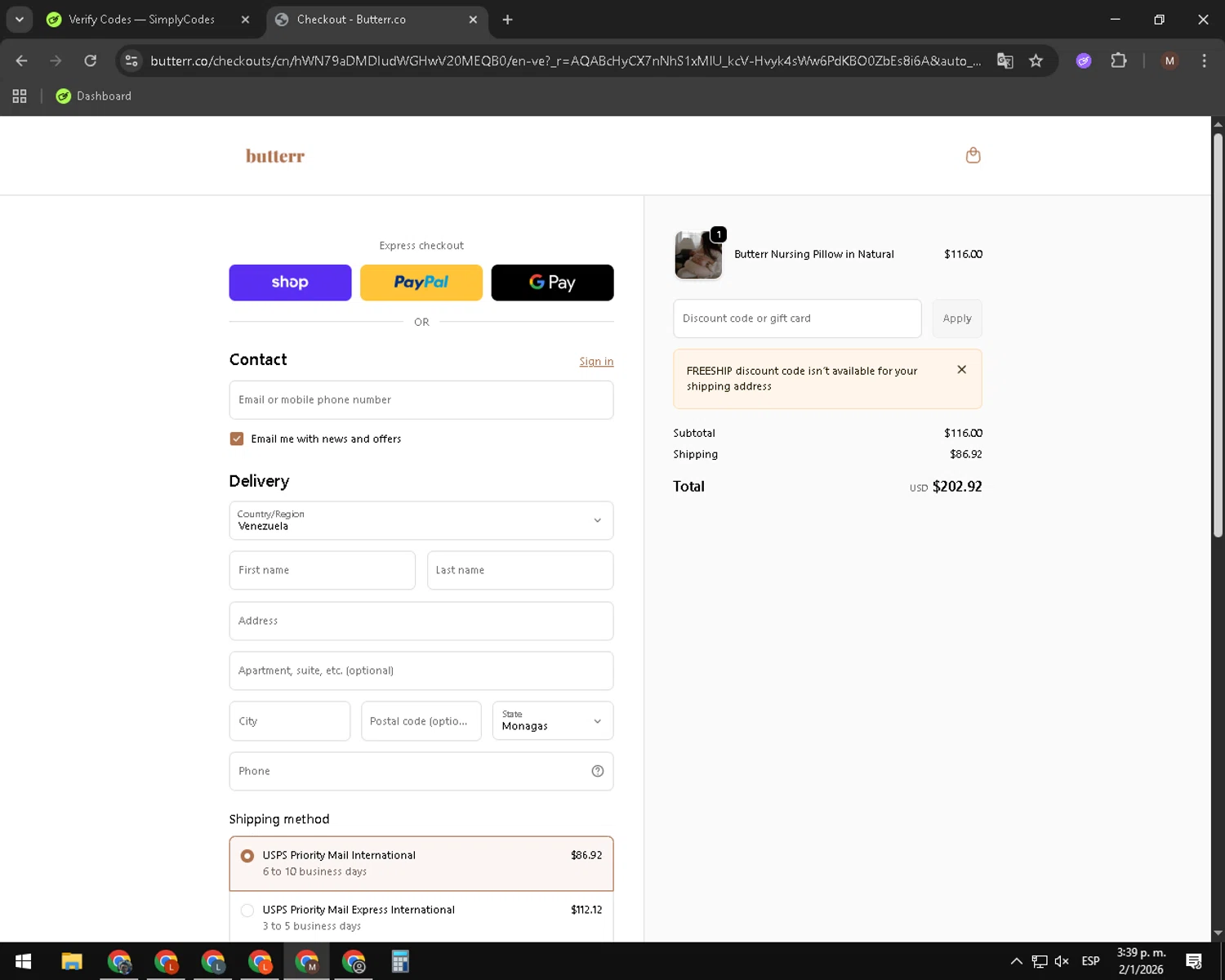
Task: Open a new browser tab
Action: click(507, 20)
